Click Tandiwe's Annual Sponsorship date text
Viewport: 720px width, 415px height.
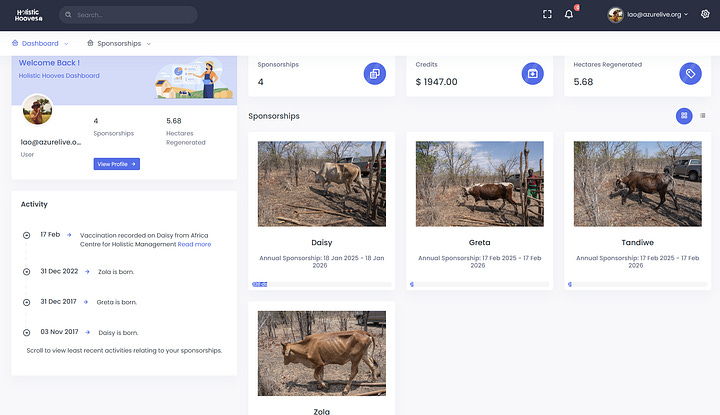tap(637, 262)
